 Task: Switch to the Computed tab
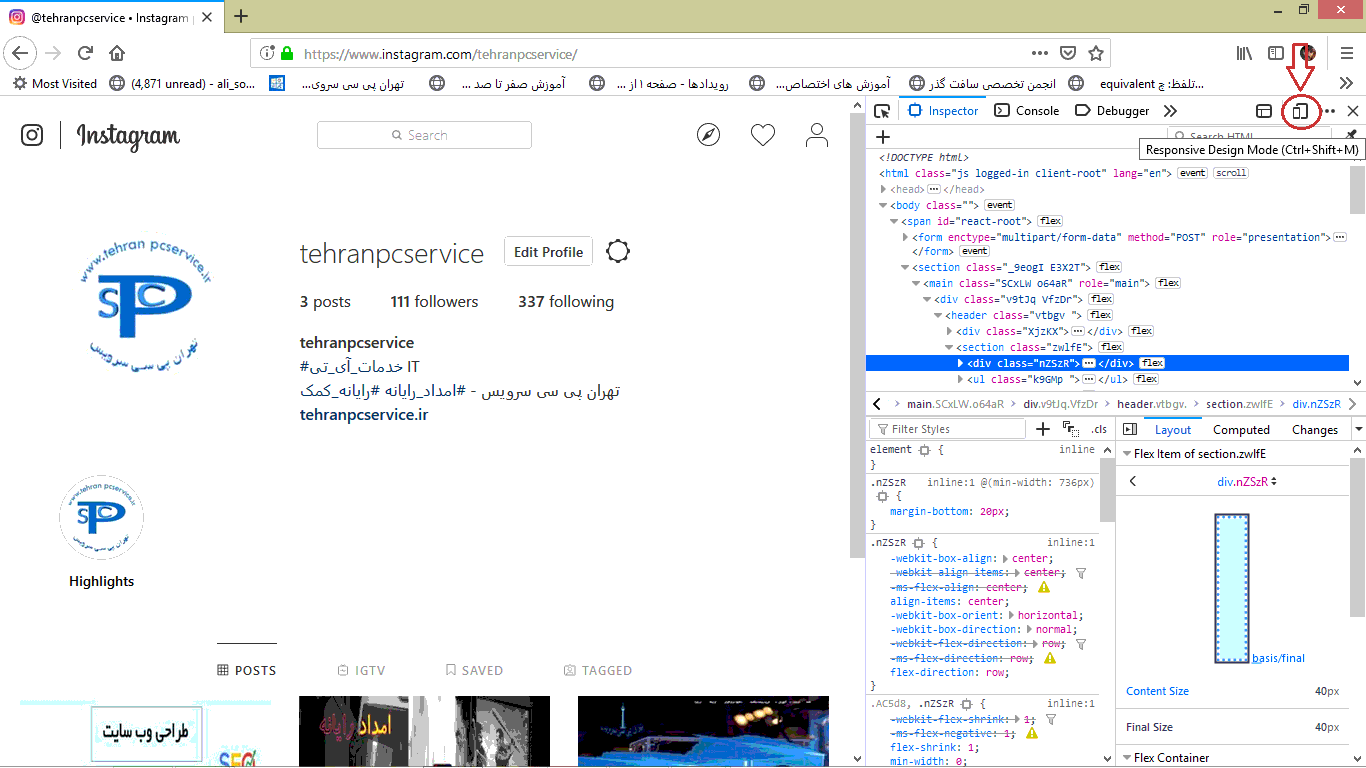coord(1241,430)
